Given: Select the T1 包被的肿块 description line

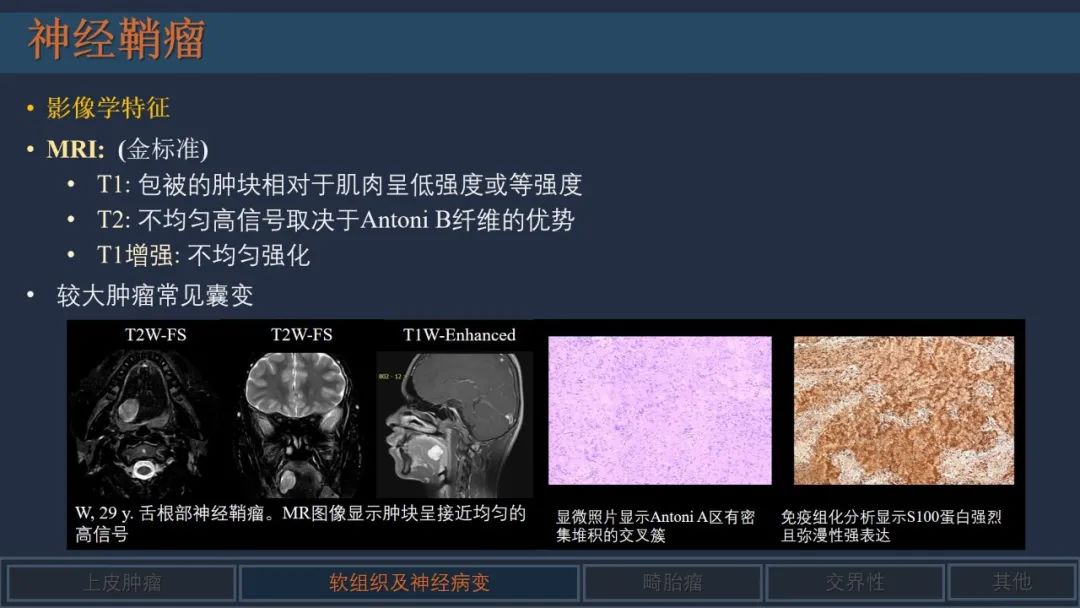Looking at the screenshot, I should [x=340, y=185].
